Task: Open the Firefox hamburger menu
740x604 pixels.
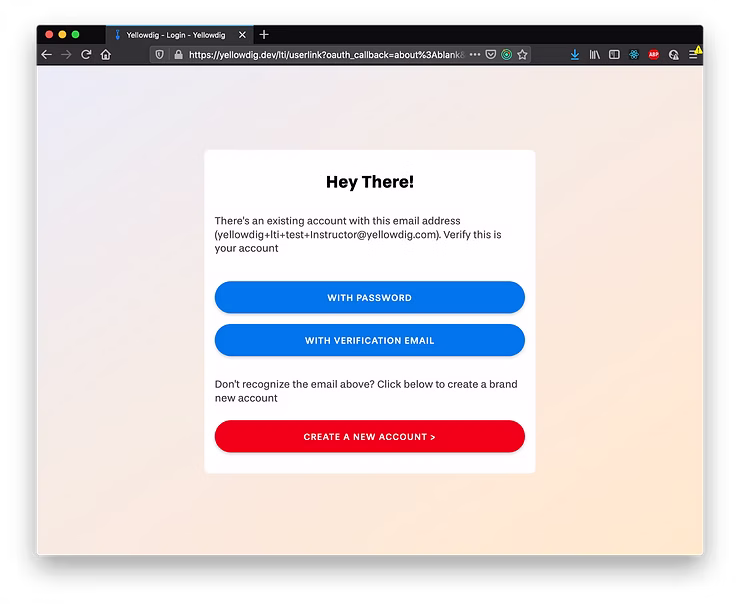Action: 694,55
